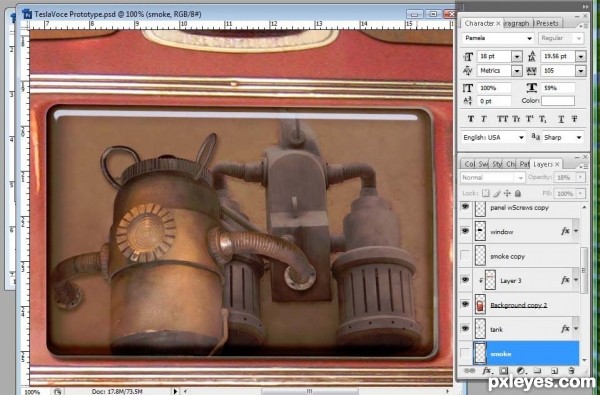The width and height of the screenshot is (600, 395).
Task: Show the smoke layer
Action: [x=465, y=353]
